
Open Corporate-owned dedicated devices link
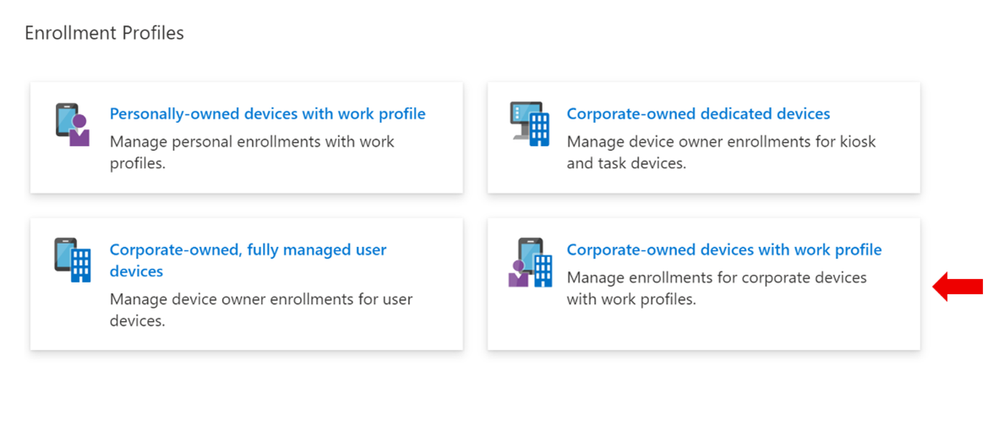[698, 114]
